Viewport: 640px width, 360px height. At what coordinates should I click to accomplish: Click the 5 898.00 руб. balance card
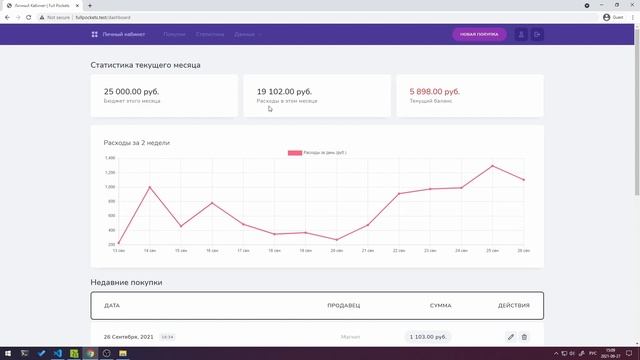pos(470,96)
